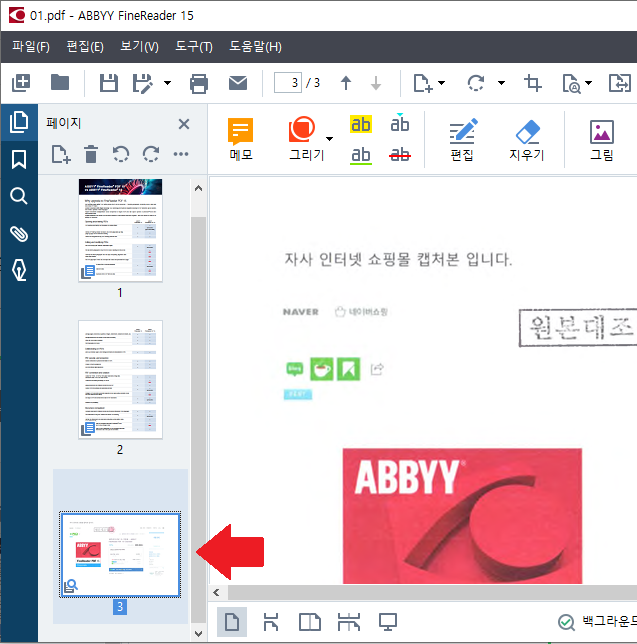This screenshot has width=637, height=644.
Task: Open the 보기(V) menu
Action: click(139, 46)
